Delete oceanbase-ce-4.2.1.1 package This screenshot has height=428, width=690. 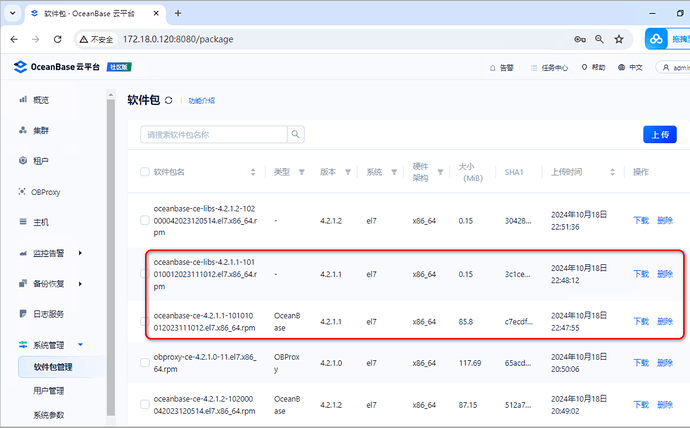click(665, 322)
